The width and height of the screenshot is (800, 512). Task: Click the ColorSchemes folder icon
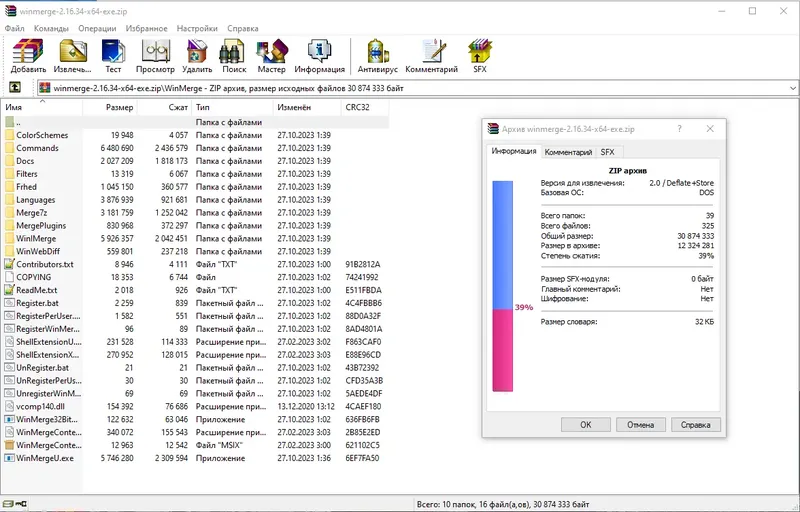pos(9,135)
